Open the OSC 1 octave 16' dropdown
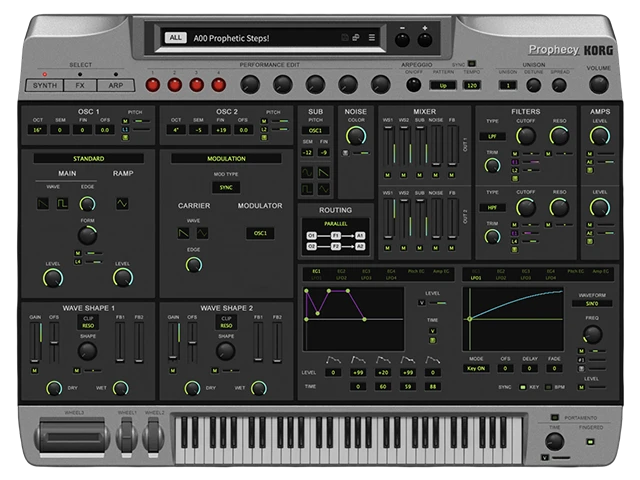The image size is (640, 480). pyautogui.click(x=37, y=130)
